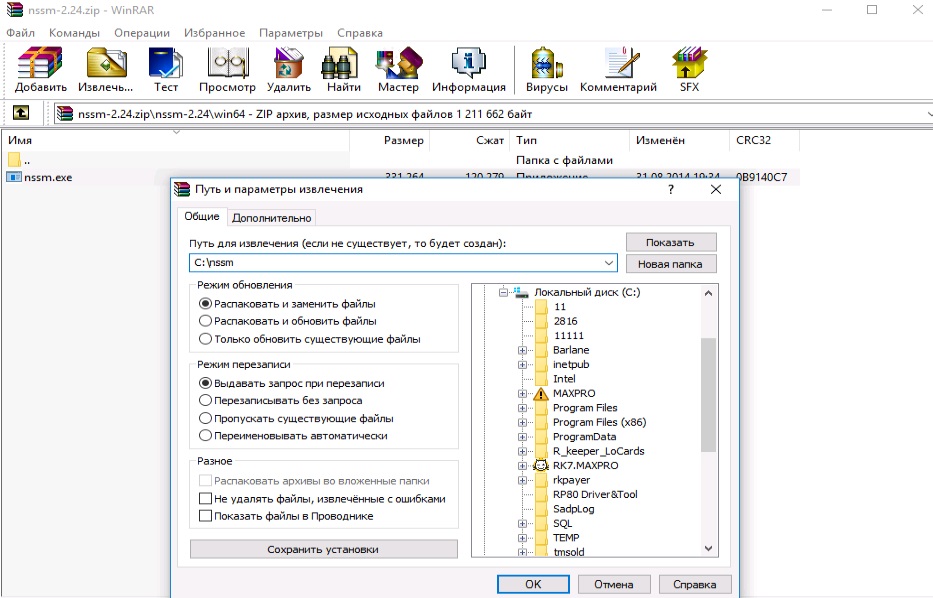Open the extraction path dropdown arrow
The image size is (933, 598).
(609, 262)
